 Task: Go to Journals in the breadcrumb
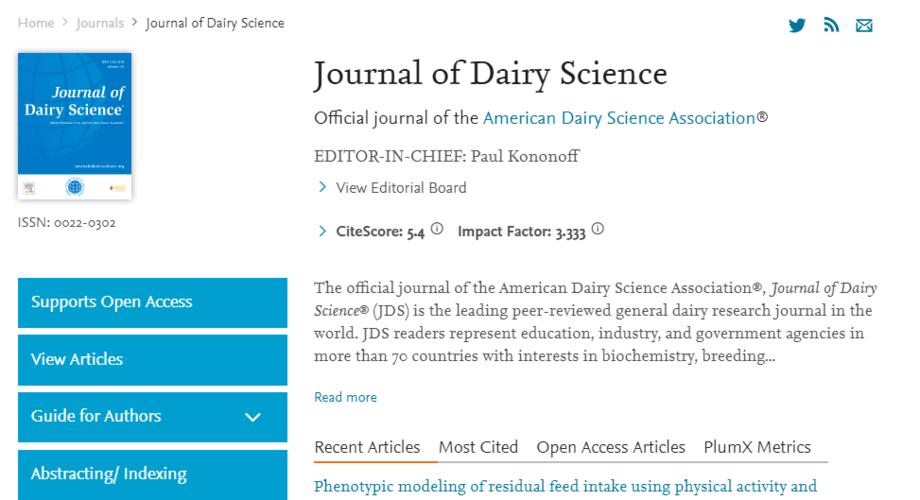click(x=100, y=23)
